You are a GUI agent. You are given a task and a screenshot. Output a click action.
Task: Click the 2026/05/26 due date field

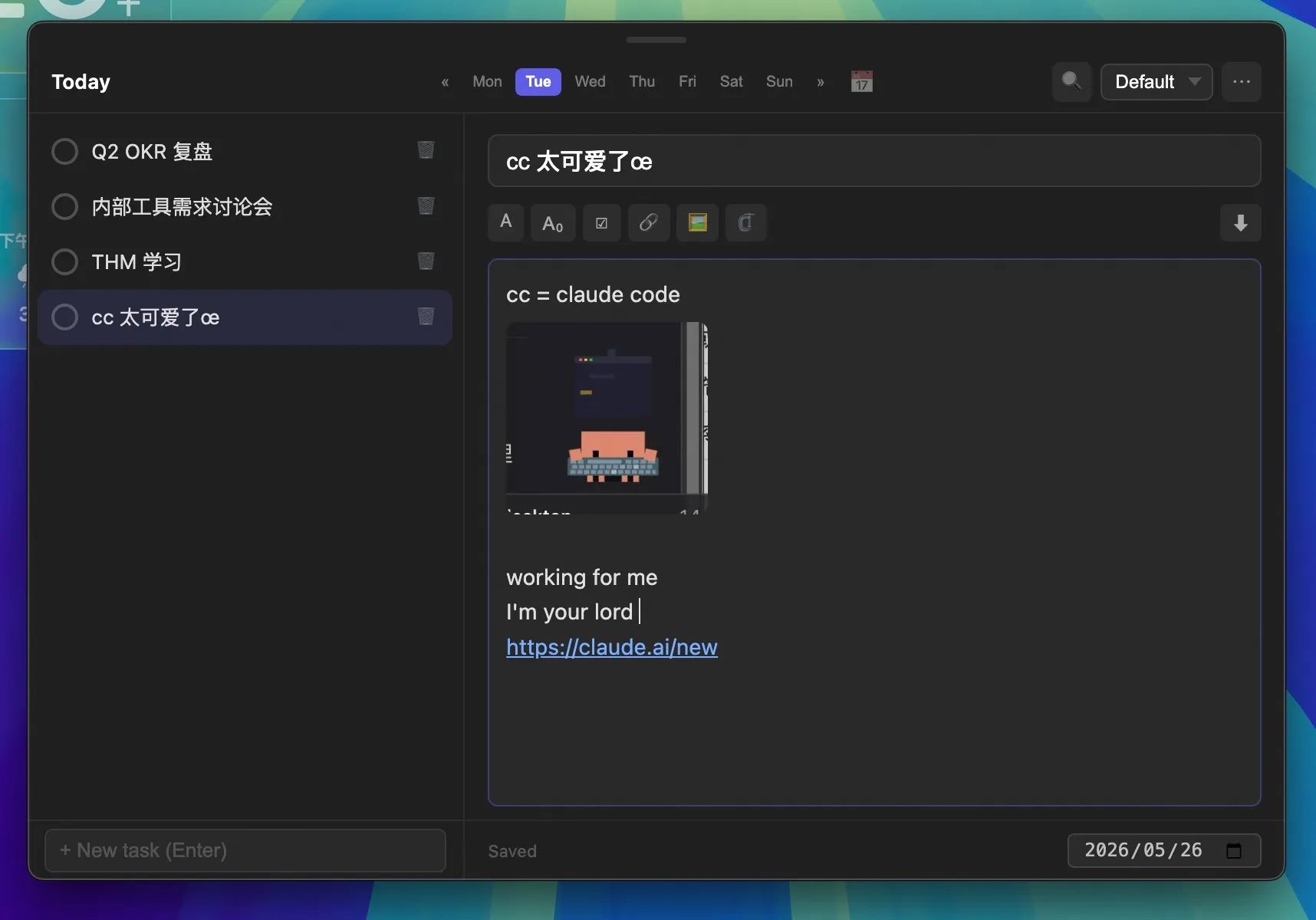pyautogui.click(x=1164, y=850)
